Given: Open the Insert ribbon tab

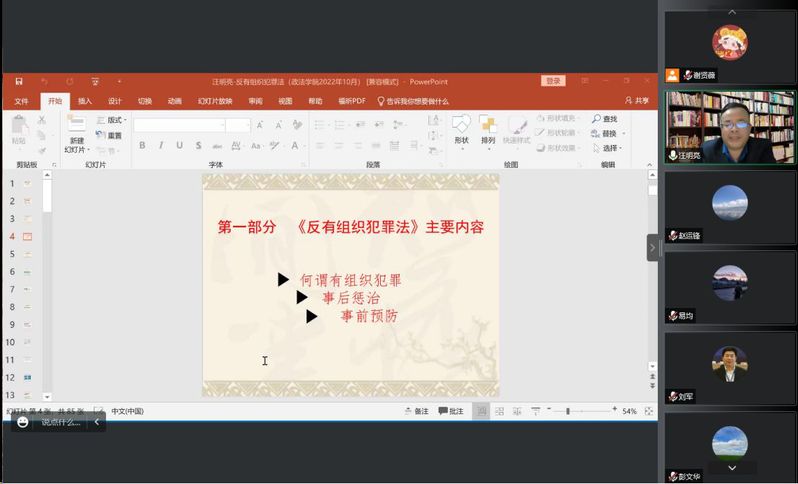Looking at the screenshot, I should pyautogui.click(x=85, y=101).
